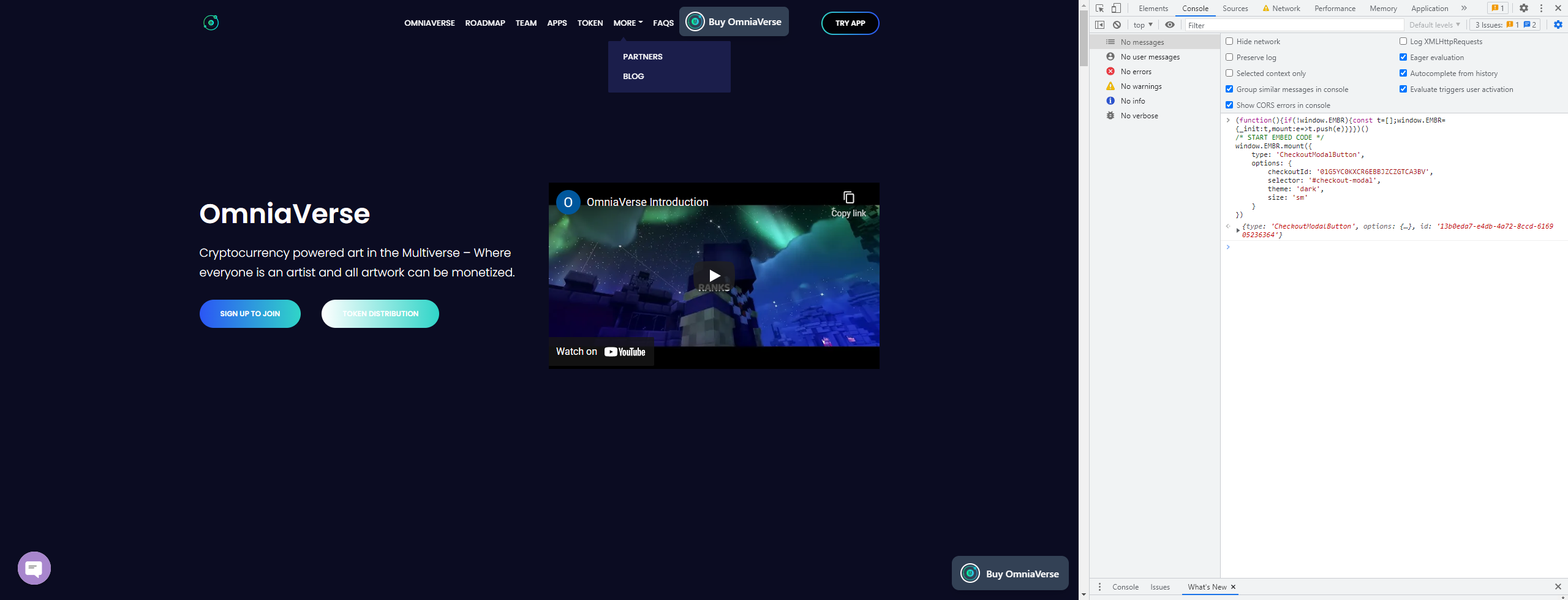1568x600 pixels.
Task: Toggle the device toolbar icon in DevTools
Action: (x=1117, y=8)
